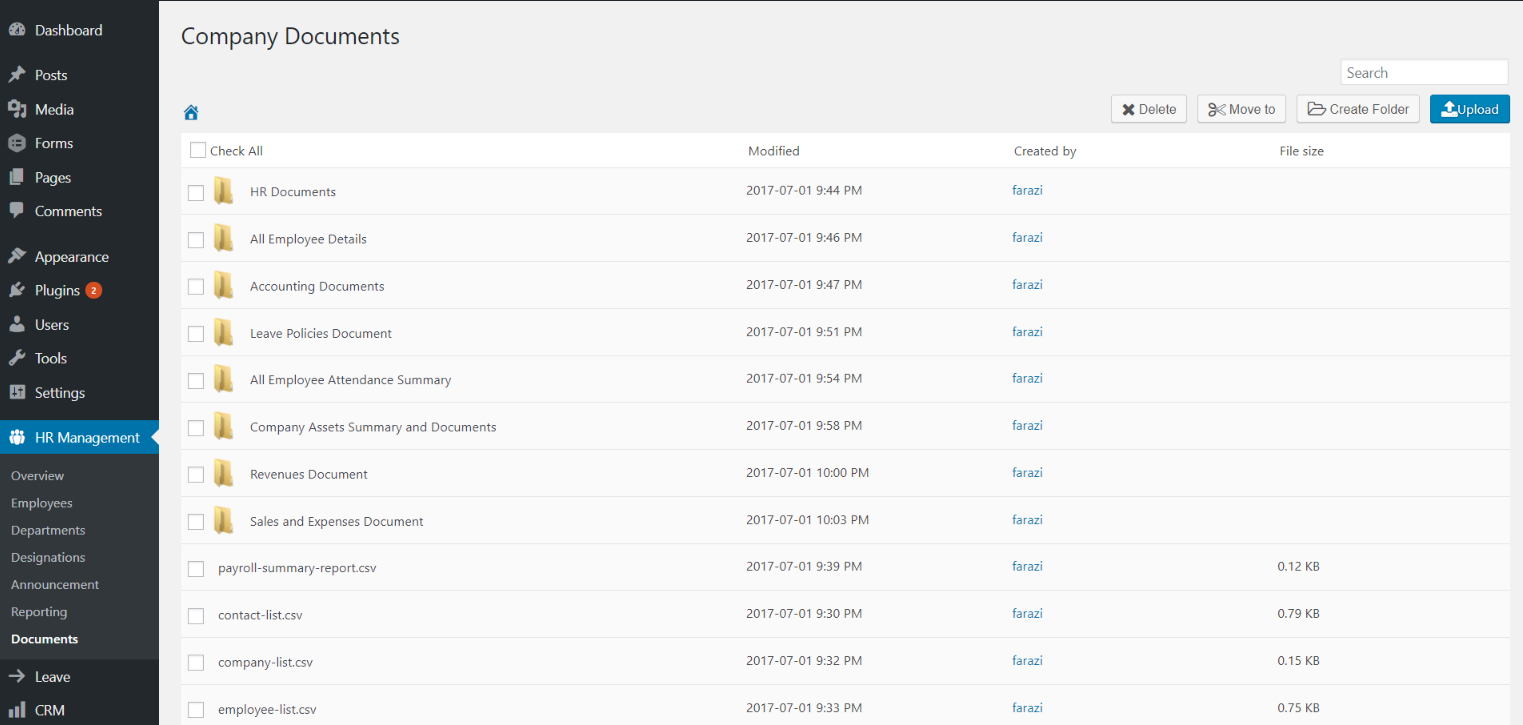Image resolution: width=1523 pixels, height=725 pixels.
Task: Open the Documents submenu item
Action: (44, 639)
